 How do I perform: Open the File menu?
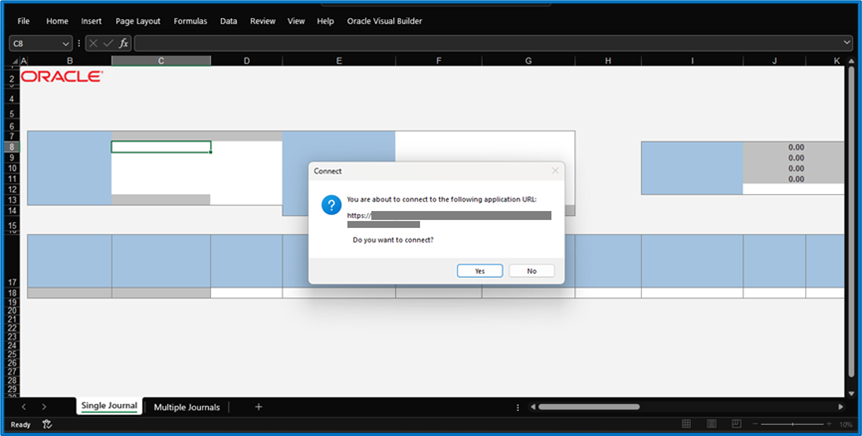point(24,21)
